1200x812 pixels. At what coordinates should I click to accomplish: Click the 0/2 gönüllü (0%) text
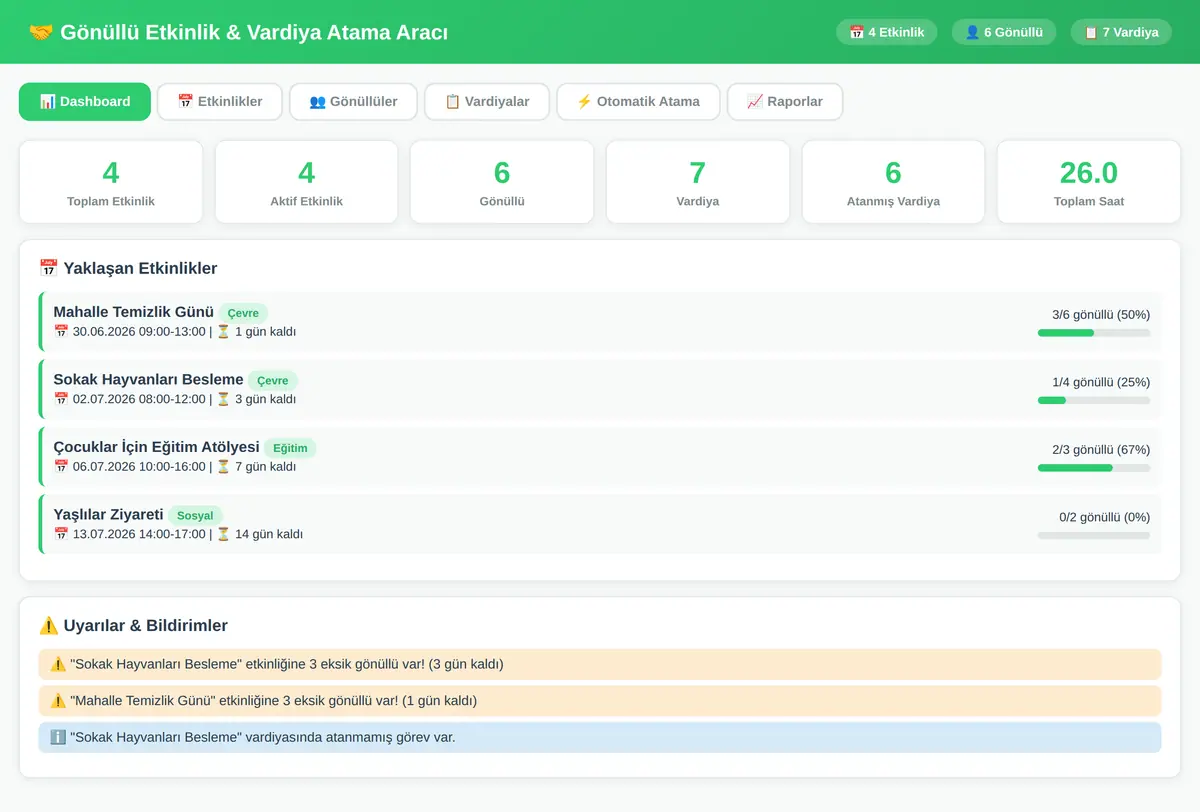pyautogui.click(x=1105, y=517)
